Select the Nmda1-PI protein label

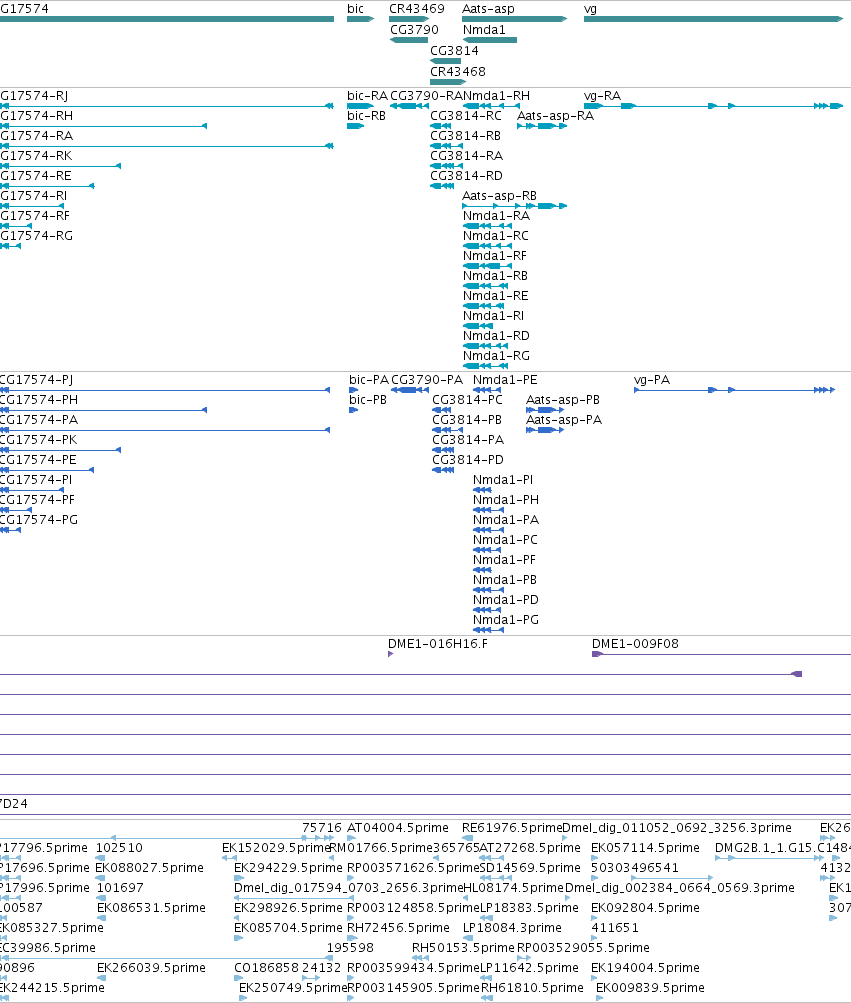click(503, 480)
